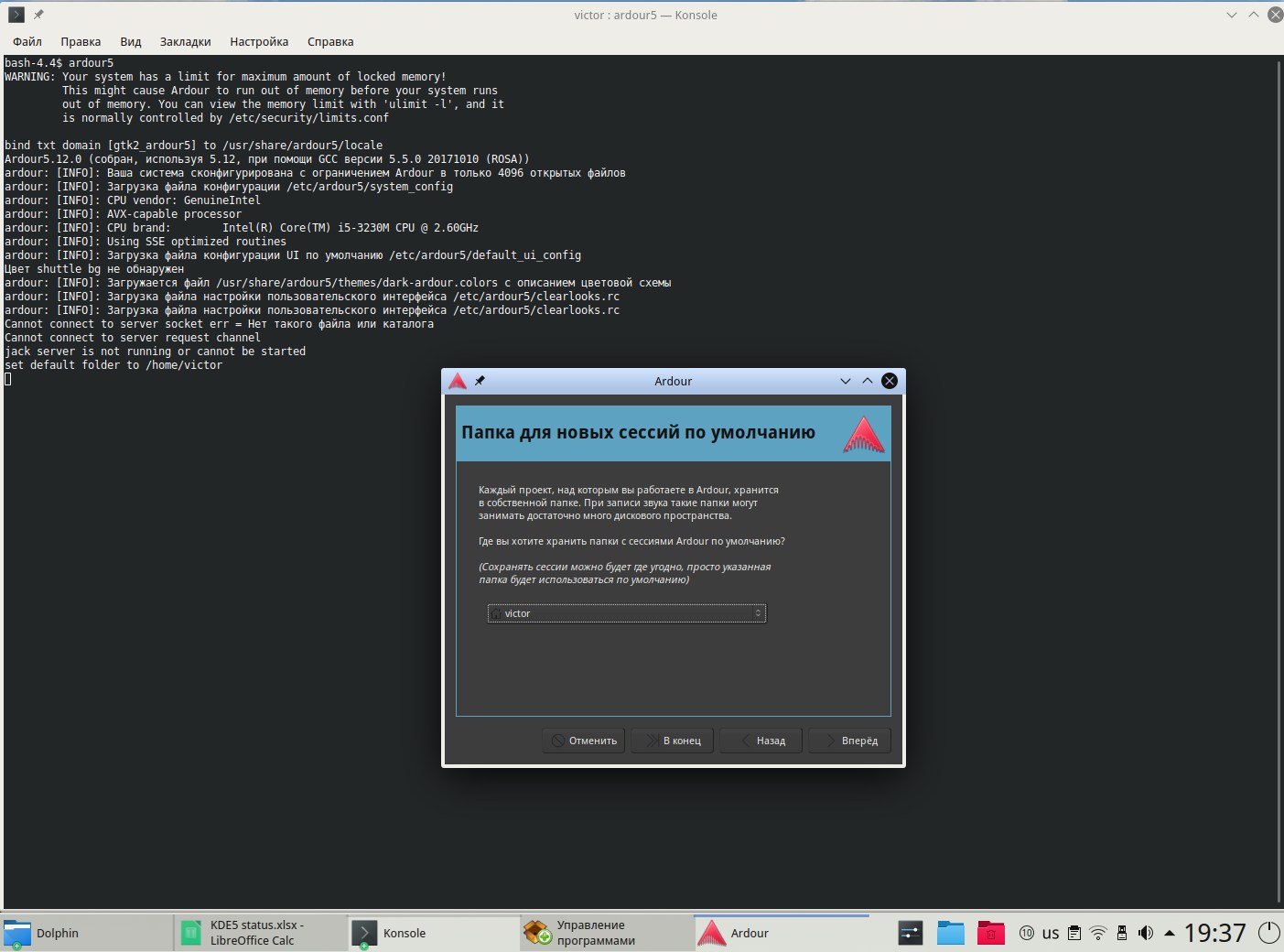Click the Konsole vertical scrollbar
The width and height of the screenshot is (1284, 952).
click(x=1279, y=481)
